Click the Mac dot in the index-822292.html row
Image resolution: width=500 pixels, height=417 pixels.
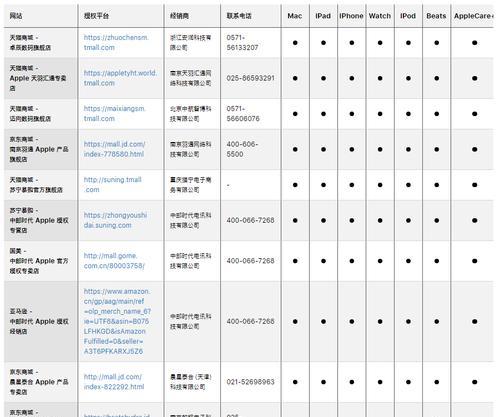pyautogui.click(x=295, y=382)
